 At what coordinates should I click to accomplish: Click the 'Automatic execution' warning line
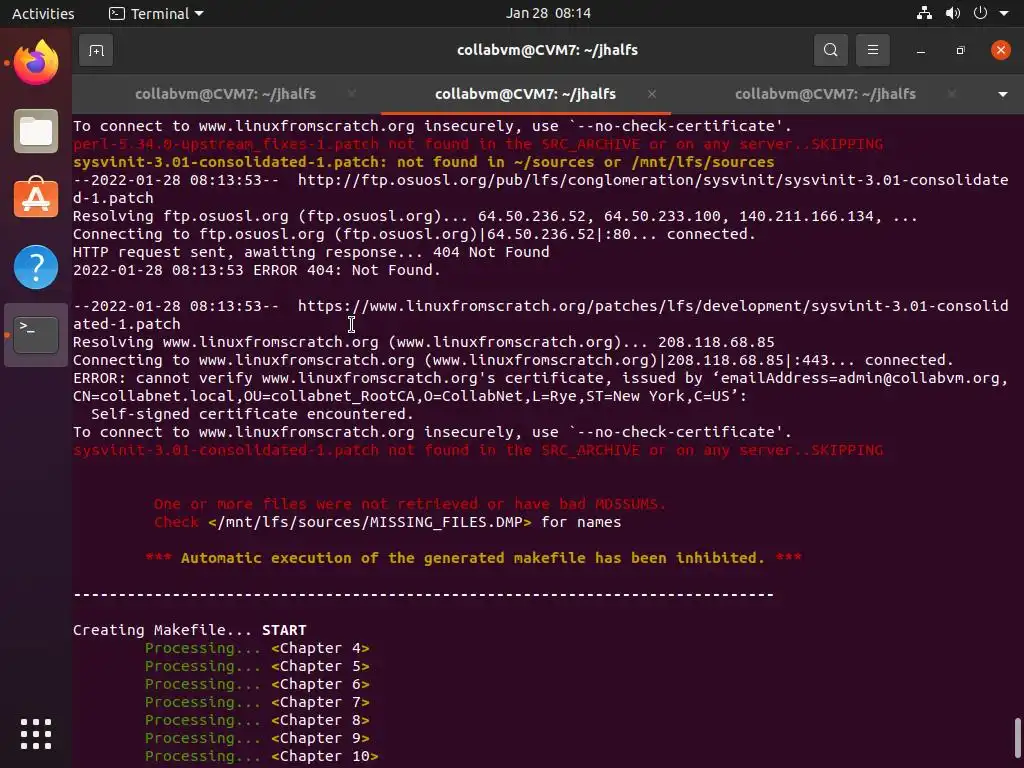[x=473, y=558]
